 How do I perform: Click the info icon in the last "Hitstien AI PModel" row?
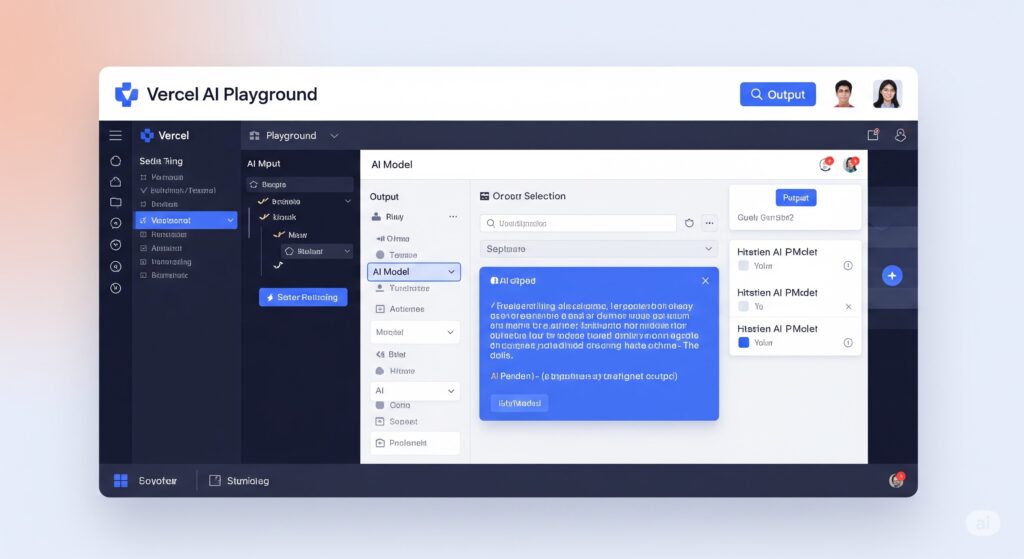tap(848, 343)
